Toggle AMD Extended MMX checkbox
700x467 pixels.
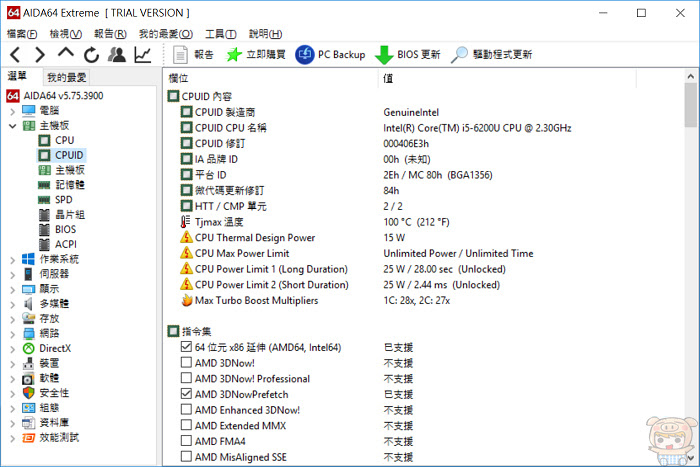click(186, 425)
